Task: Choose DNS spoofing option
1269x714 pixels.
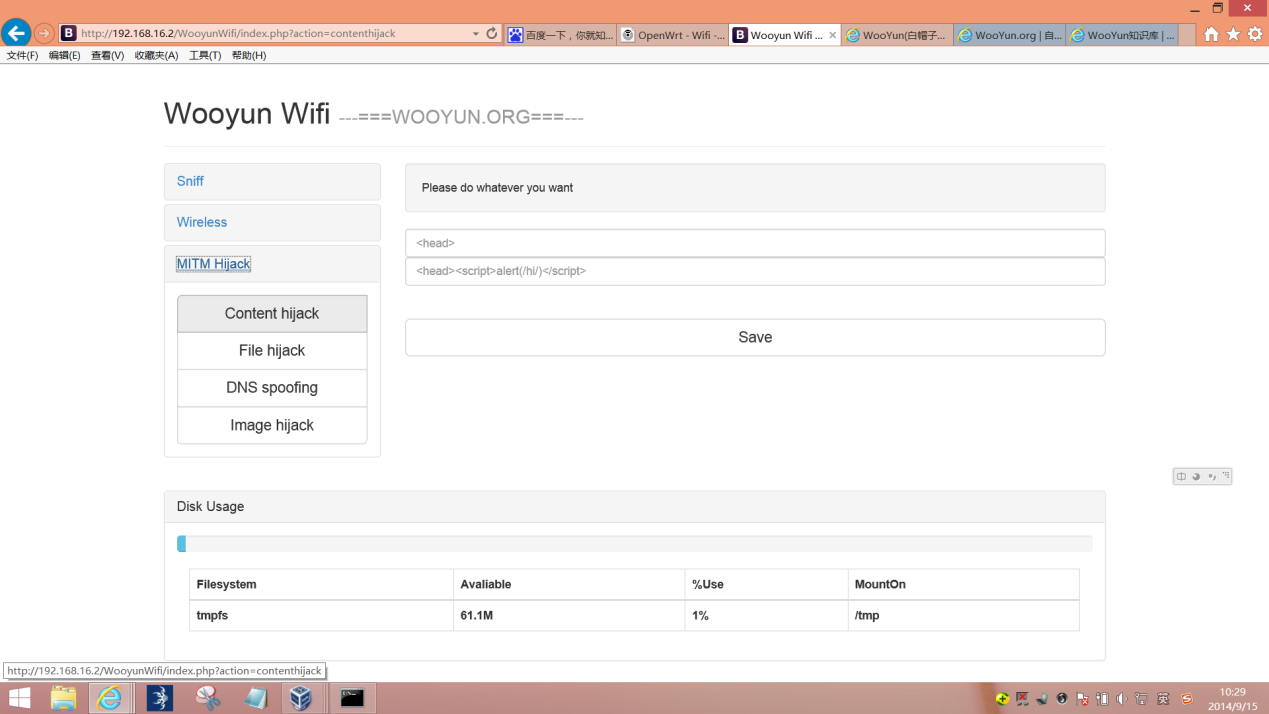Action: (x=272, y=388)
